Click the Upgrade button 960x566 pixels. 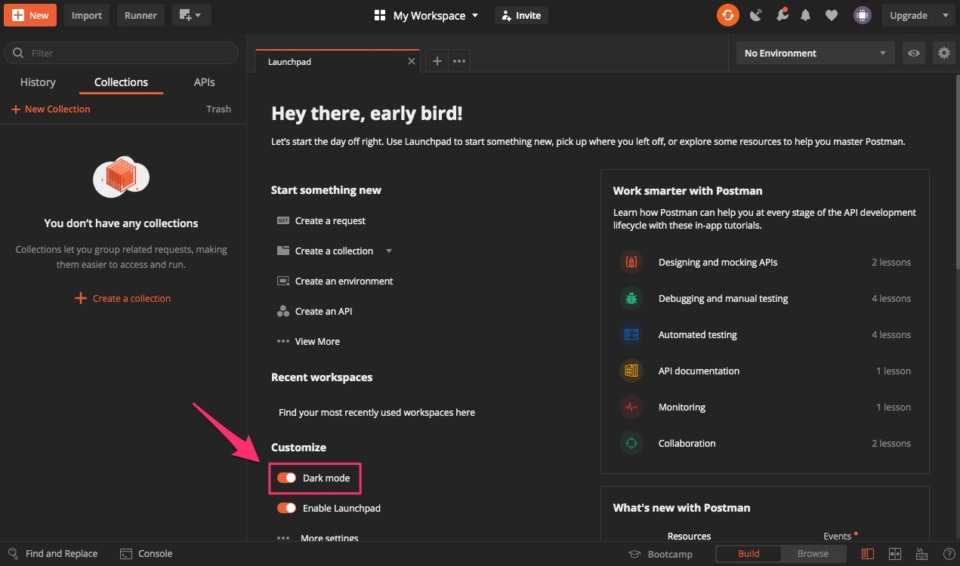908,15
